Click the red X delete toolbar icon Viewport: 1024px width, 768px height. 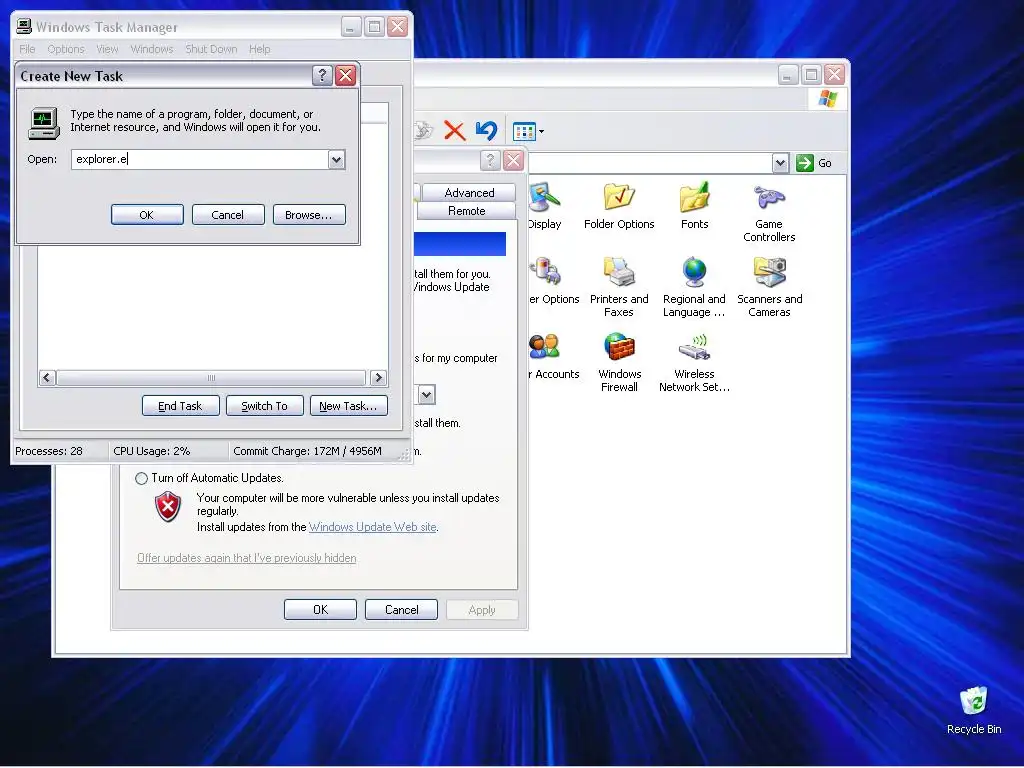click(455, 131)
